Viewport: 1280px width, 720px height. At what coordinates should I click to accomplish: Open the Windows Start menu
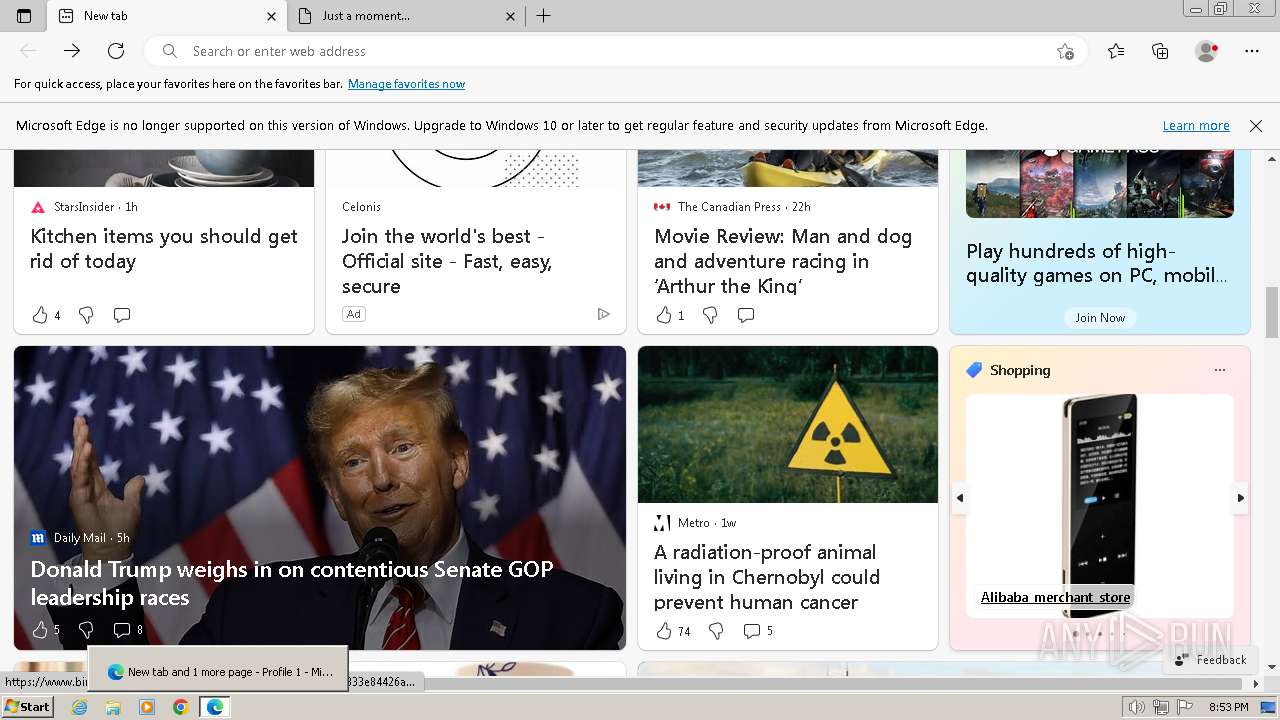[27, 706]
